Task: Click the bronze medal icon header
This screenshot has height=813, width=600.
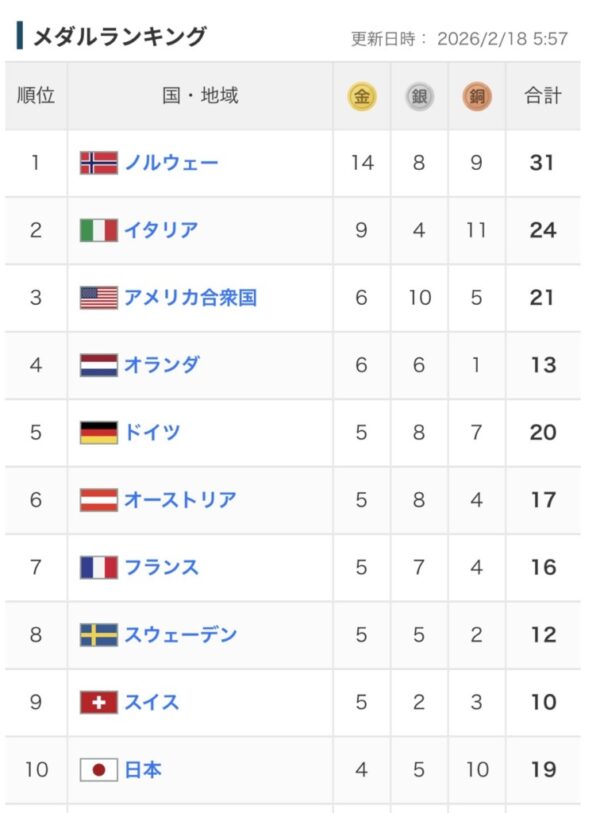Action: [477, 97]
